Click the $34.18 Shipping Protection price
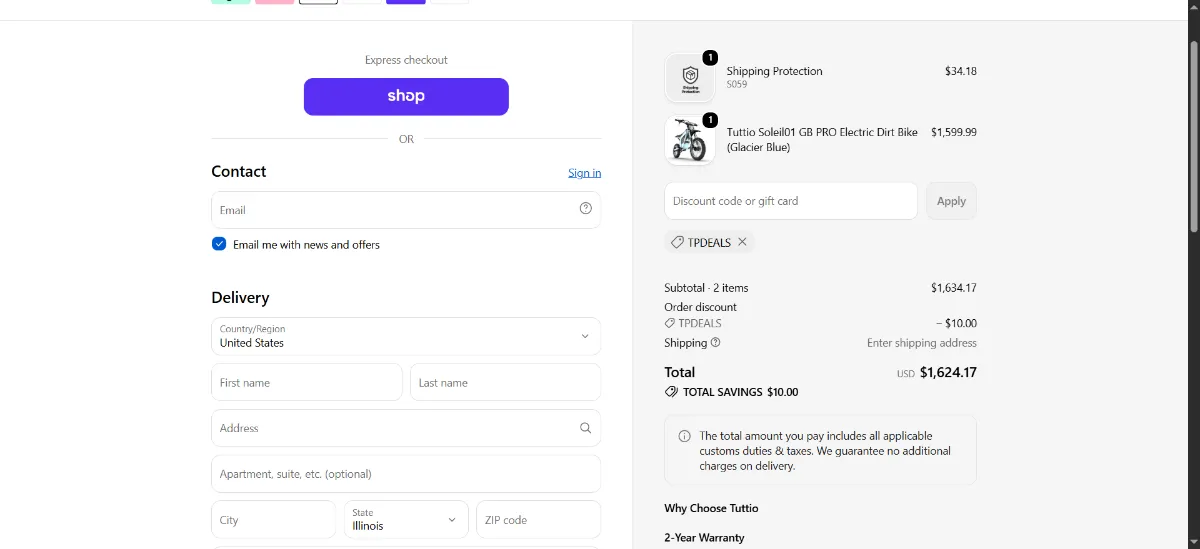Screen dimensions: 1200x549 coord(961,71)
